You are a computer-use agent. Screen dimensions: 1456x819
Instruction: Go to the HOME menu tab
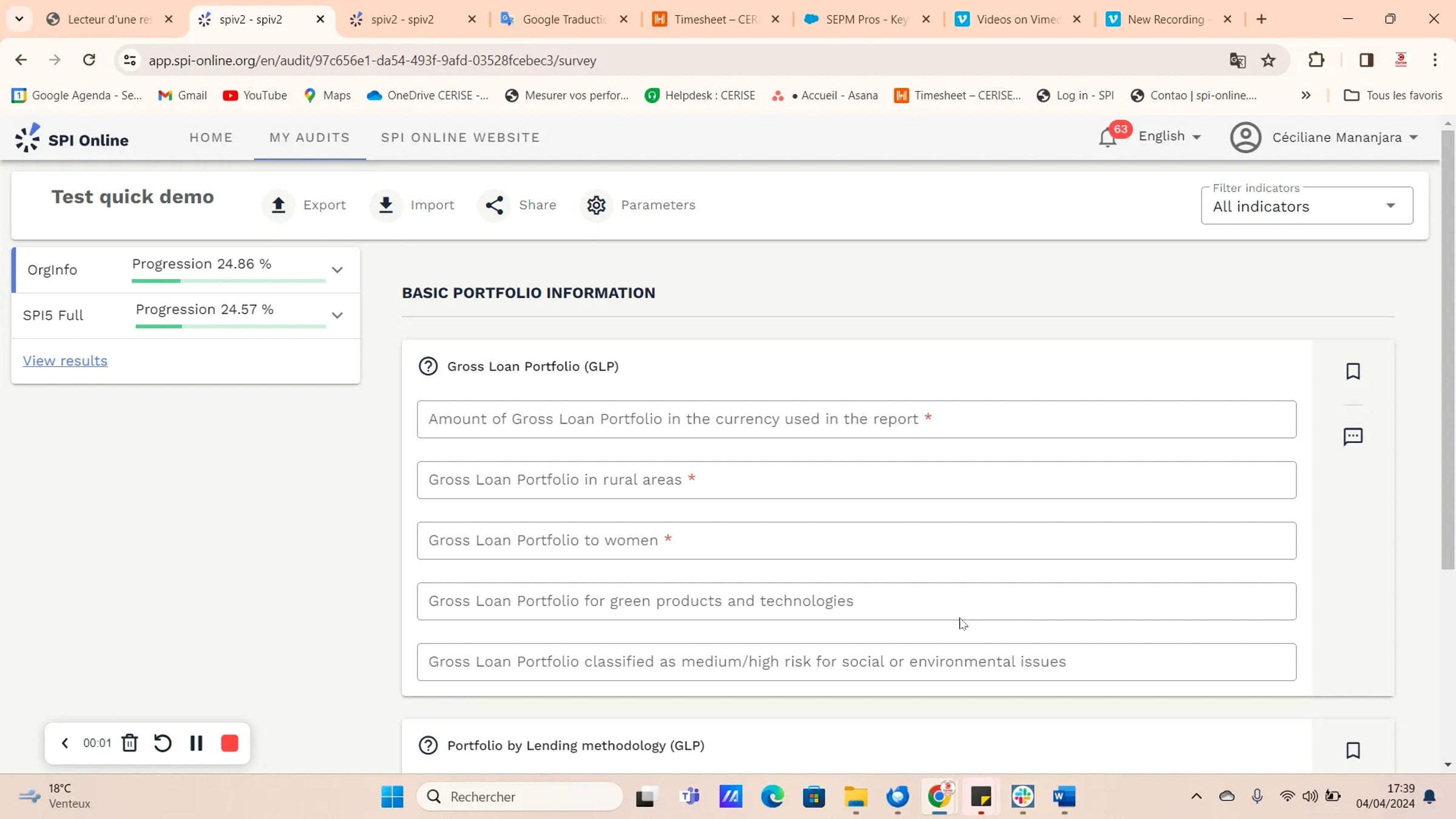(211, 138)
